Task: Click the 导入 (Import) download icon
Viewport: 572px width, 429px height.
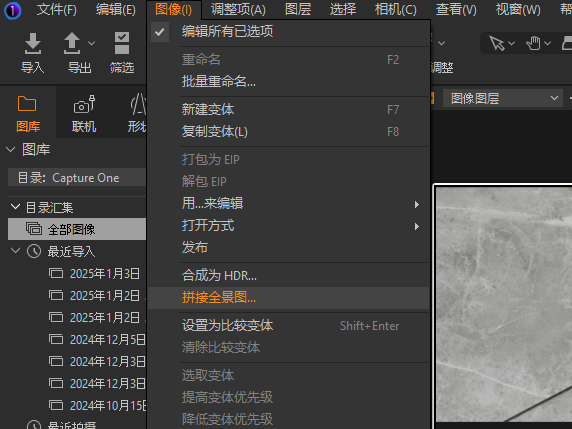Action: pos(32,43)
